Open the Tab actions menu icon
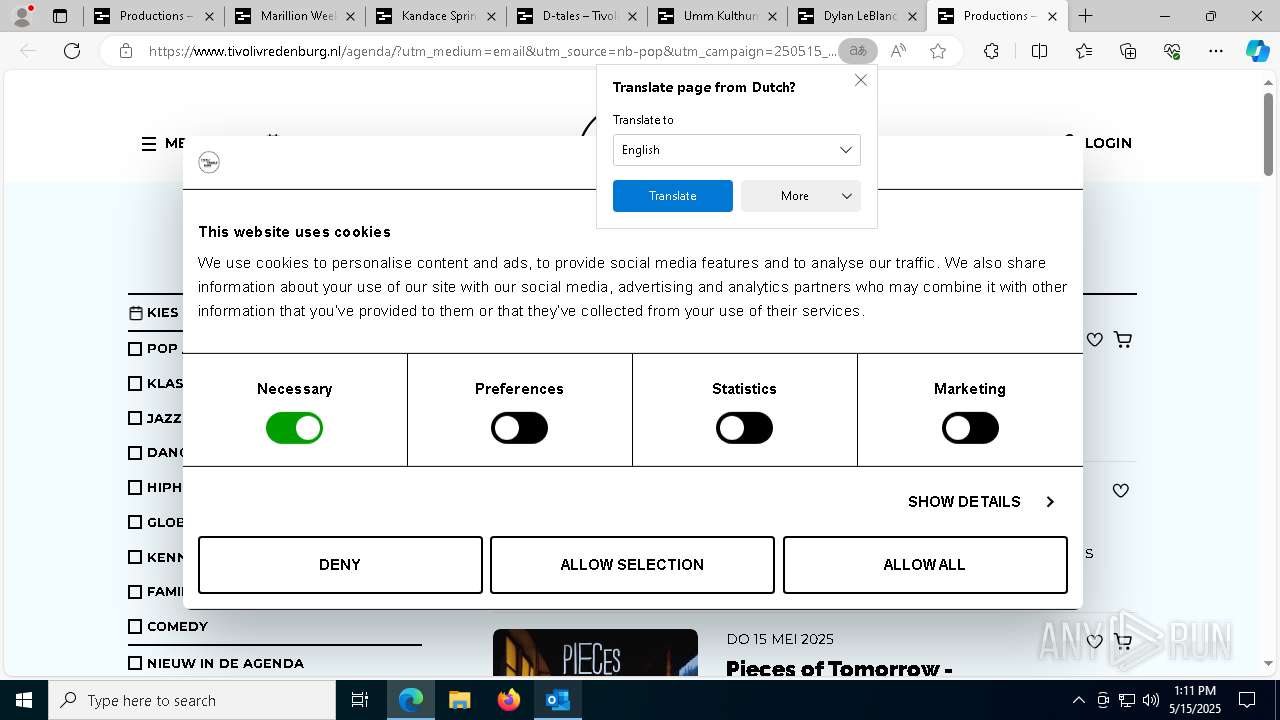This screenshot has width=1280, height=720. pos(60,16)
